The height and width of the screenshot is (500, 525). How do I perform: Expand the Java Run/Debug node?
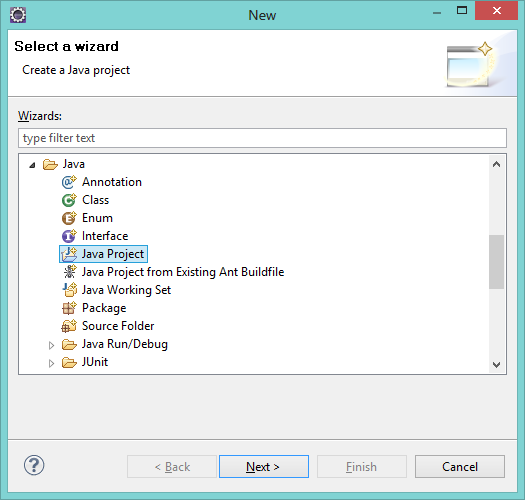coord(51,345)
